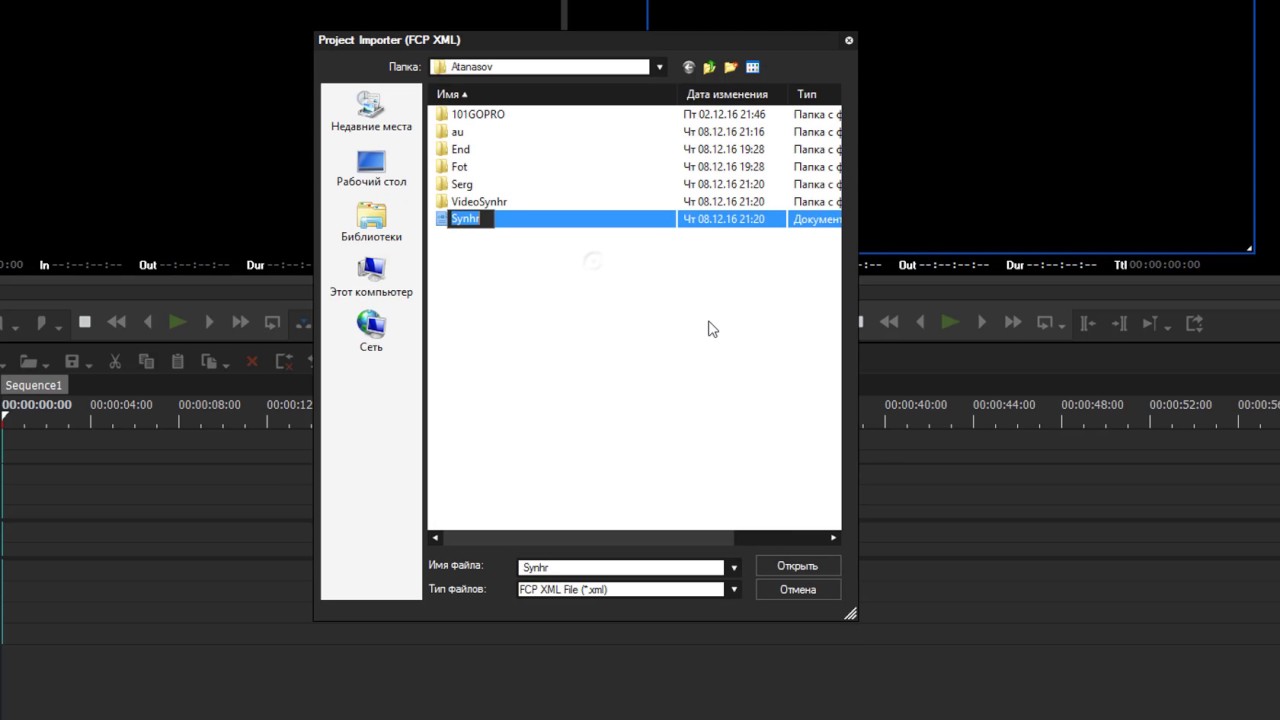
Task: Click the horizontal scrollbar right arrow
Action: [x=834, y=538]
